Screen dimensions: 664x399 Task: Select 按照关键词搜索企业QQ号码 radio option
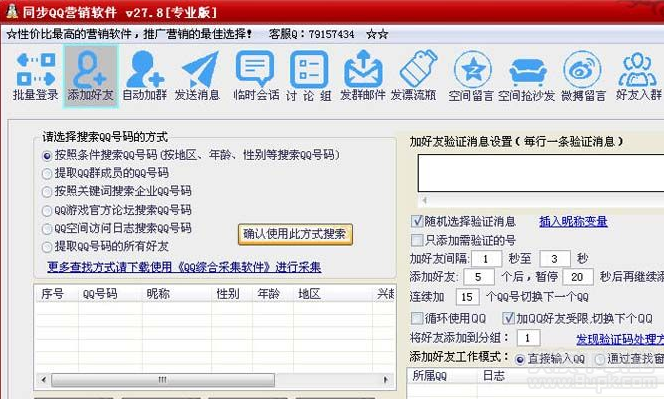coord(47,192)
